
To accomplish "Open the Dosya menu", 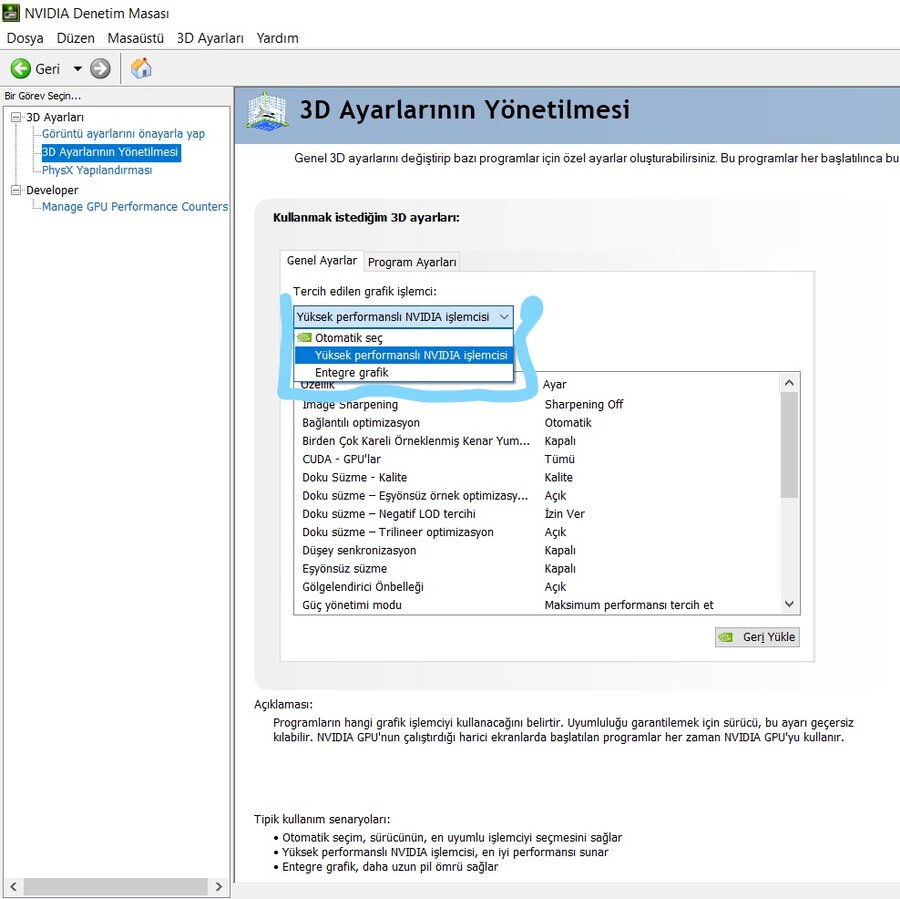I will tap(25, 38).
